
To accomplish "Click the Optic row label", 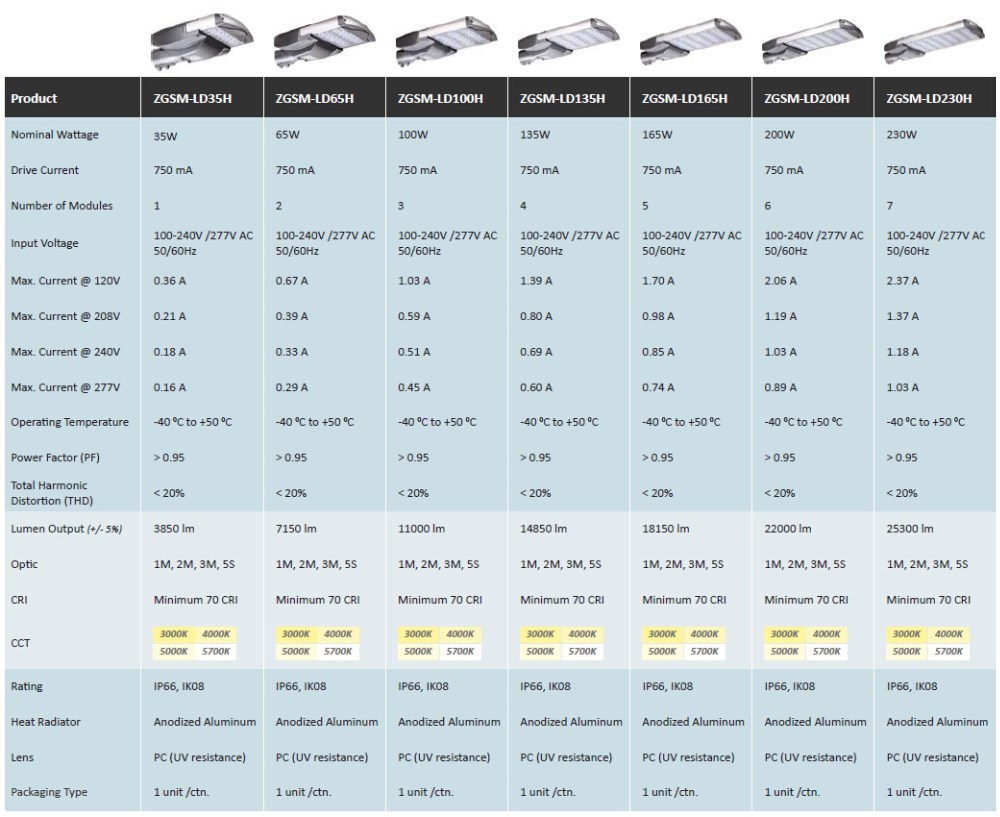I will coord(24,564).
